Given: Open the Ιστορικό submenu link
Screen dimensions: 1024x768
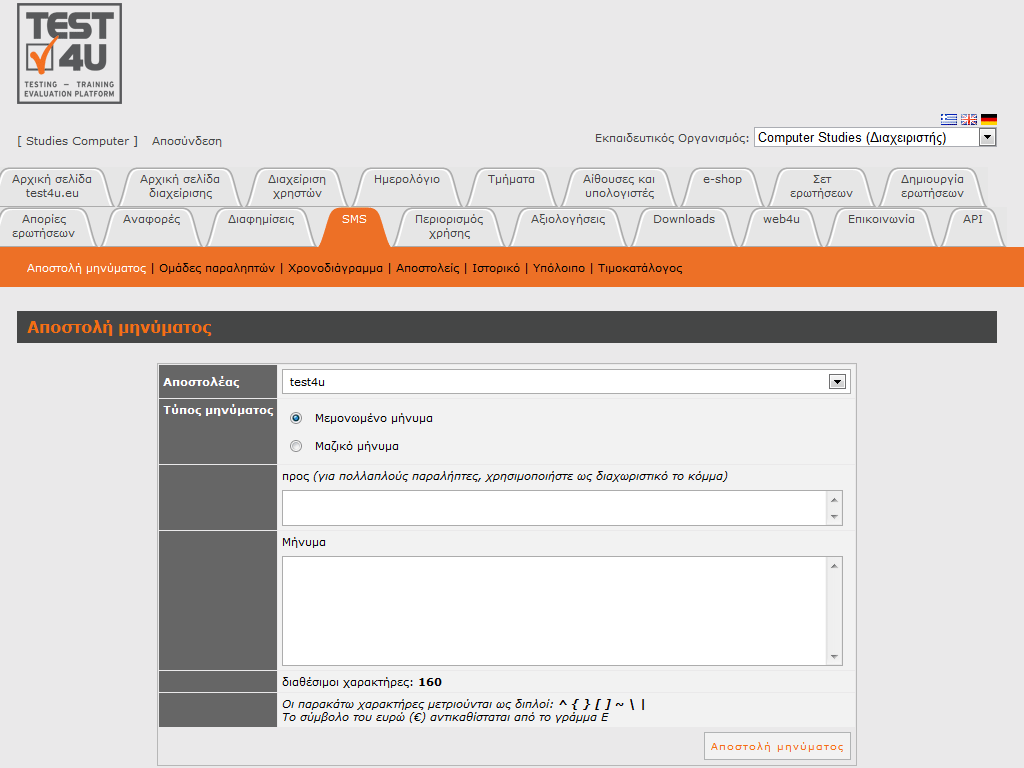Looking at the screenshot, I should click(496, 268).
